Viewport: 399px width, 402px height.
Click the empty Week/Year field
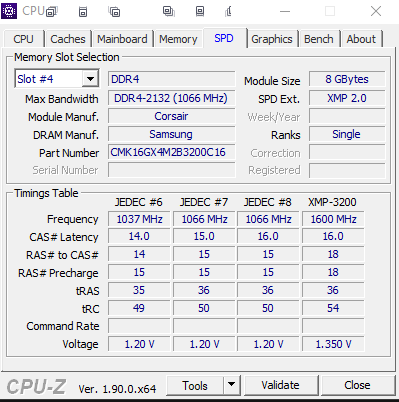(x=347, y=116)
